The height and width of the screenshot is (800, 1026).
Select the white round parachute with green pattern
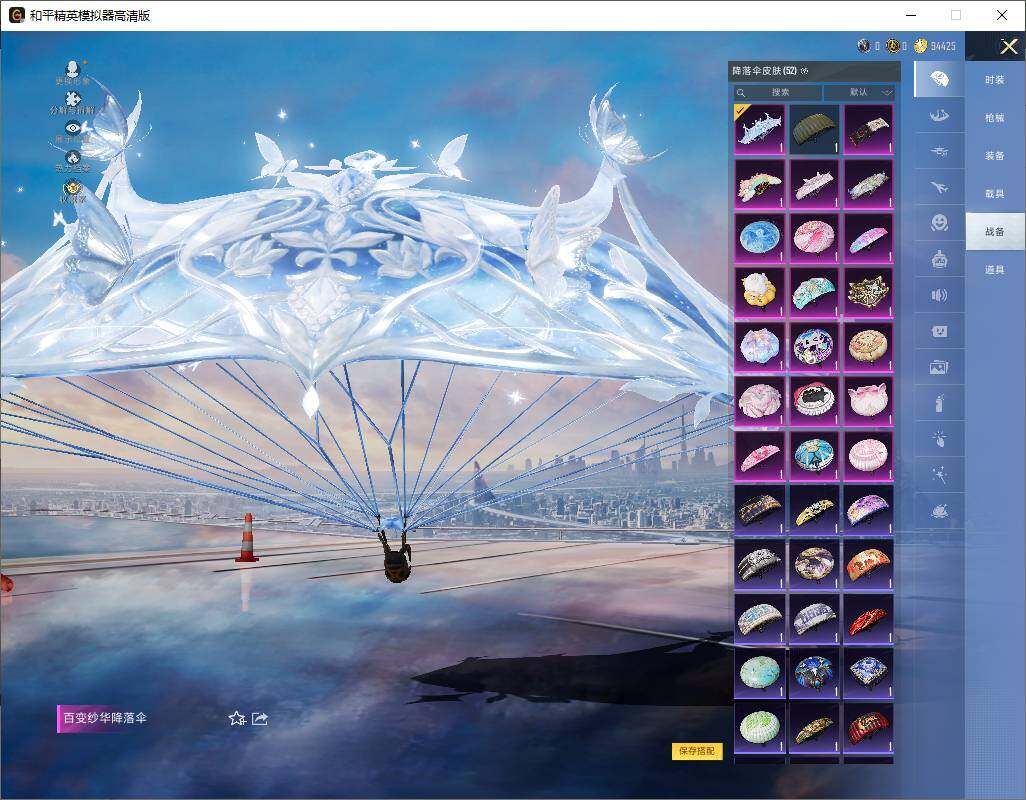click(x=760, y=727)
